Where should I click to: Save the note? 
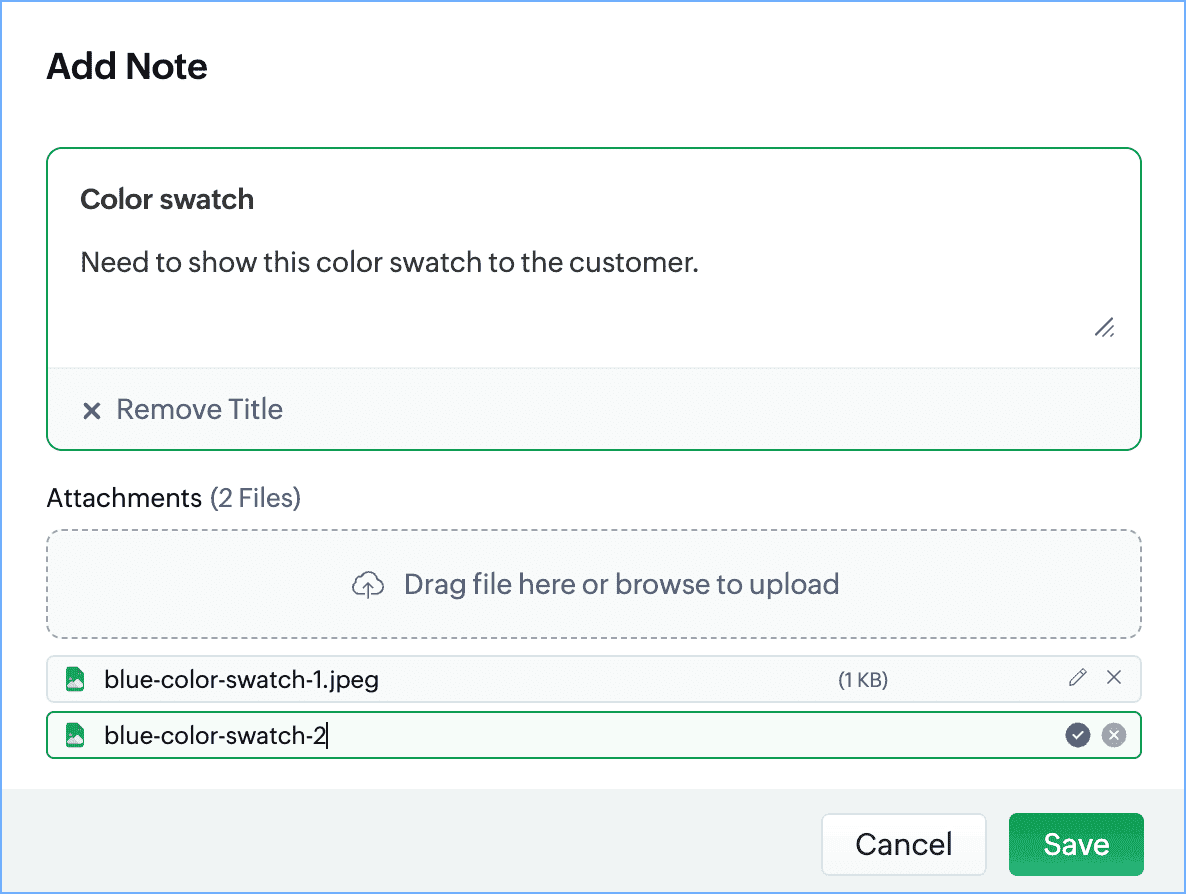(x=1075, y=844)
